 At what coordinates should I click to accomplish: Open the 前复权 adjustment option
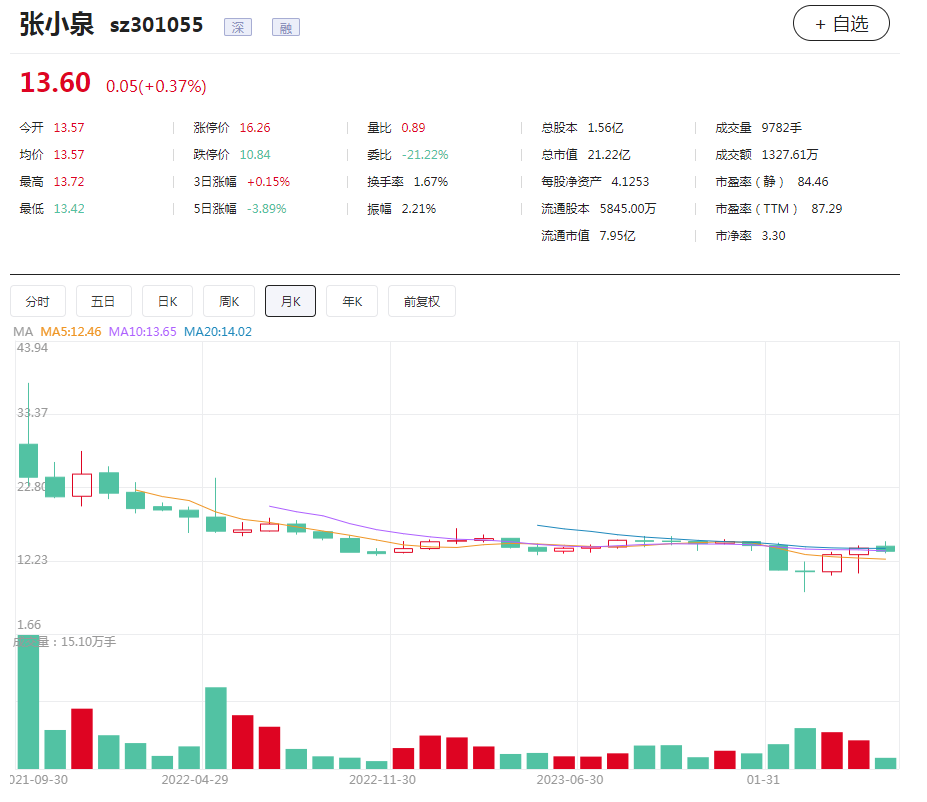422,301
